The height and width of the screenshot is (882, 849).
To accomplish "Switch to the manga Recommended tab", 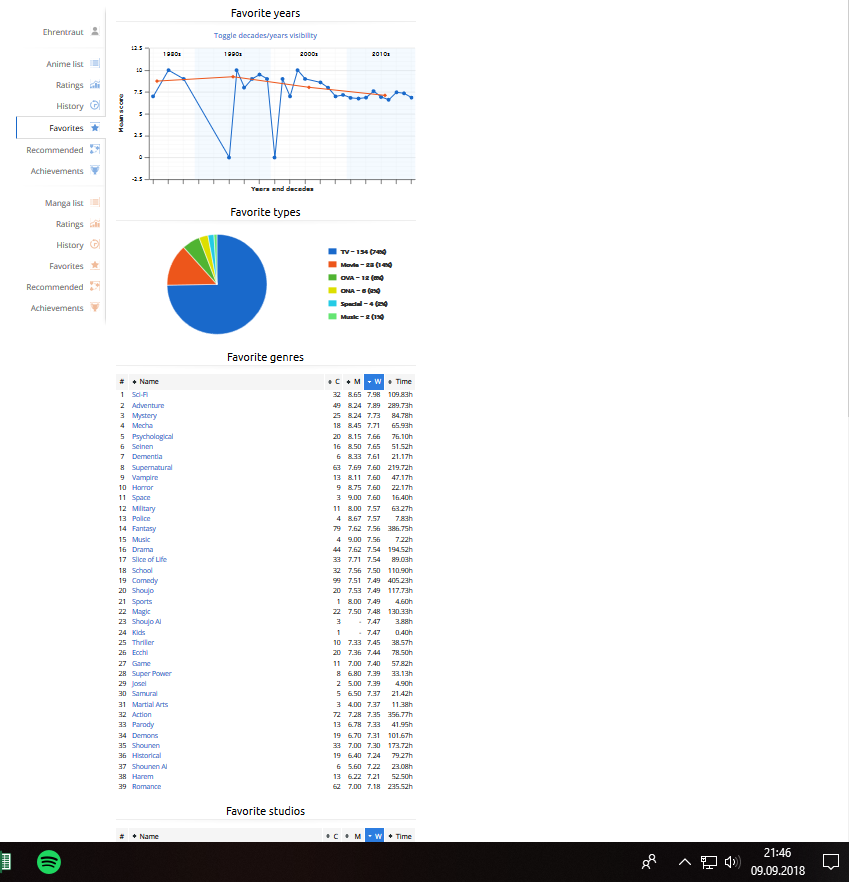I will tap(55, 287).
